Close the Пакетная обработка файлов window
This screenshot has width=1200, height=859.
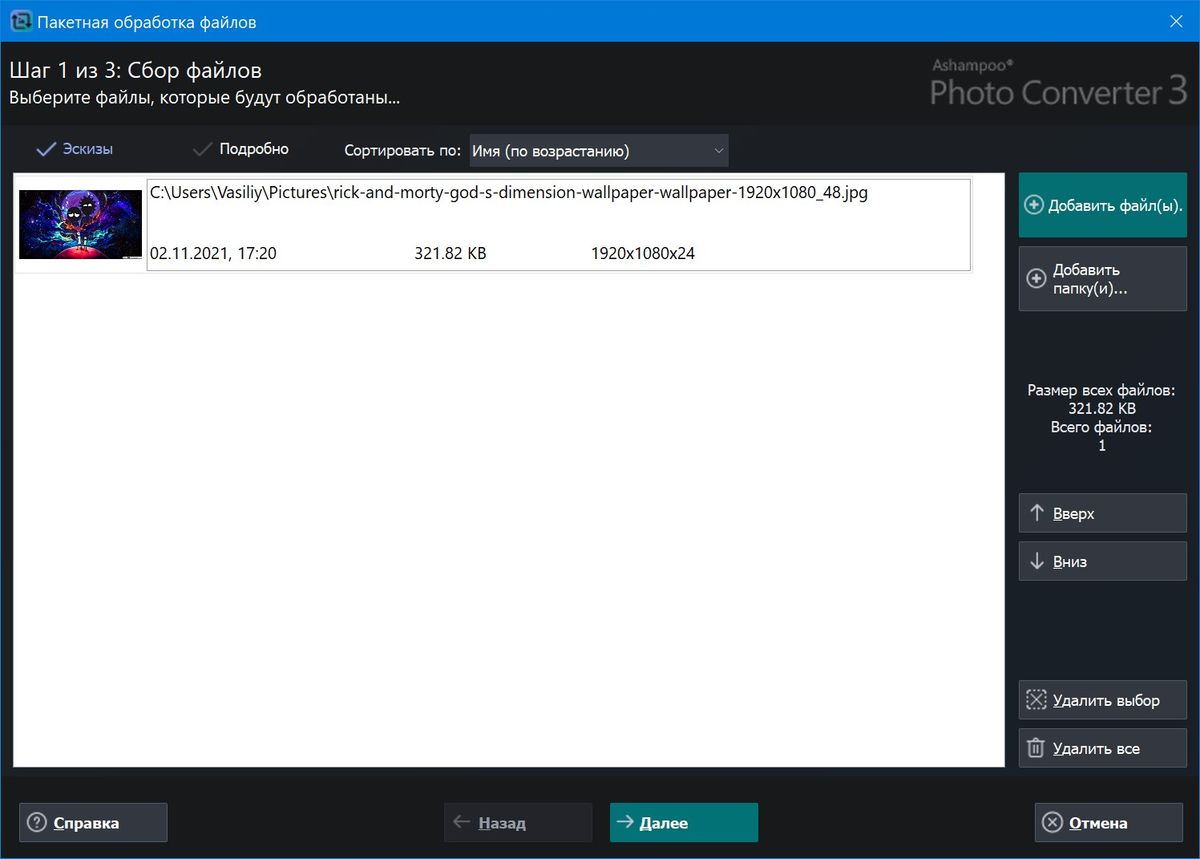[1177, 20]
